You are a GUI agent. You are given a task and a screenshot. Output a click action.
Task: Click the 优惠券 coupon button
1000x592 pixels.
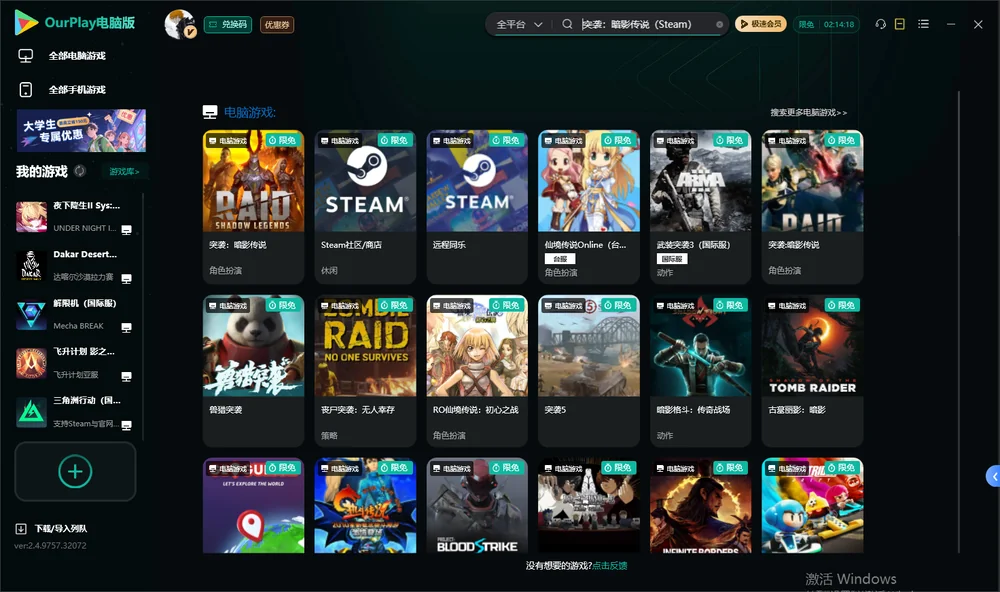pos(277,24)
